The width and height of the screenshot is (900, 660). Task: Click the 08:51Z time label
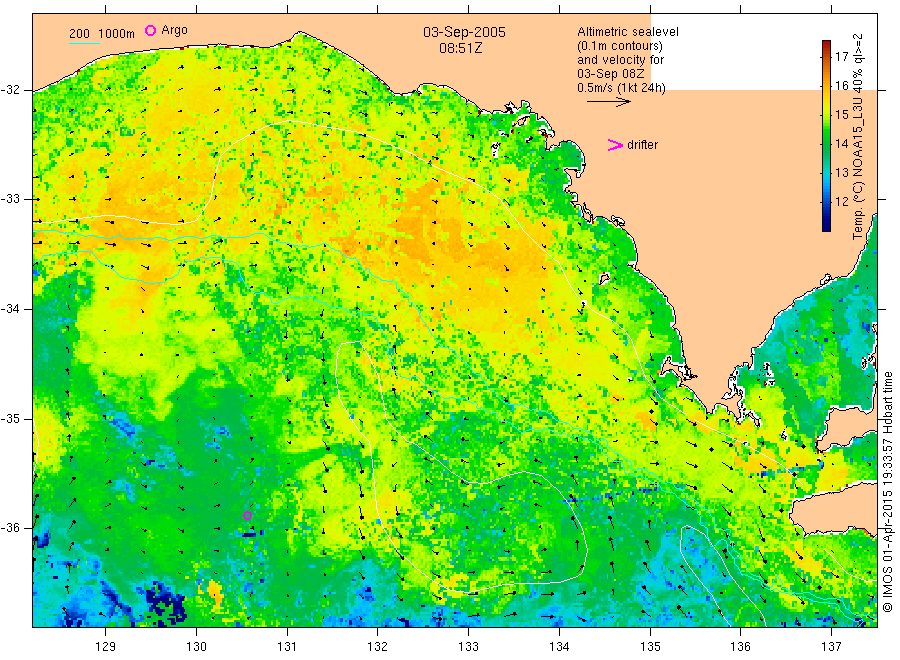pos(461,48)
